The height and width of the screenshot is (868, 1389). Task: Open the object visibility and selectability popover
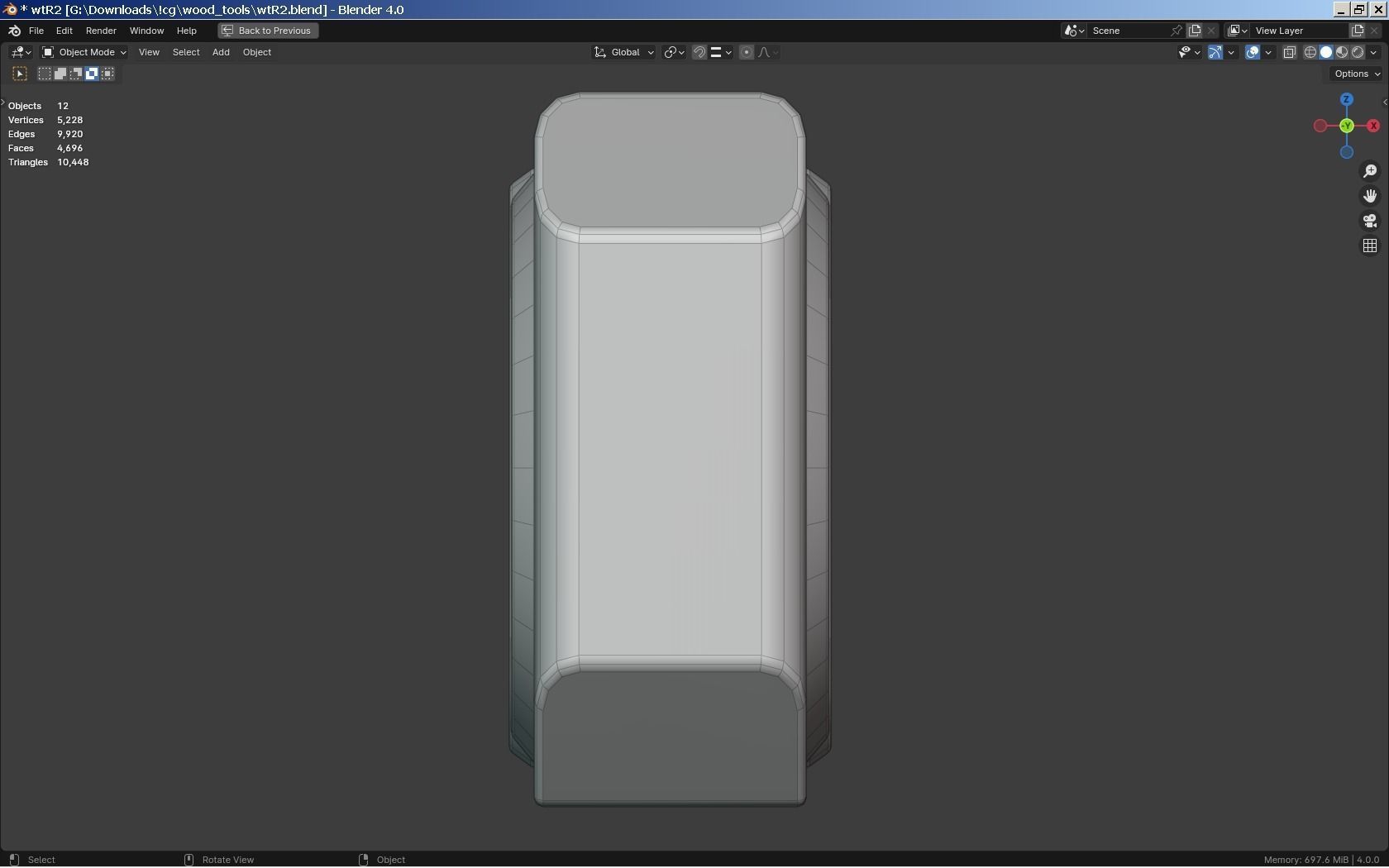[1189, 52]
